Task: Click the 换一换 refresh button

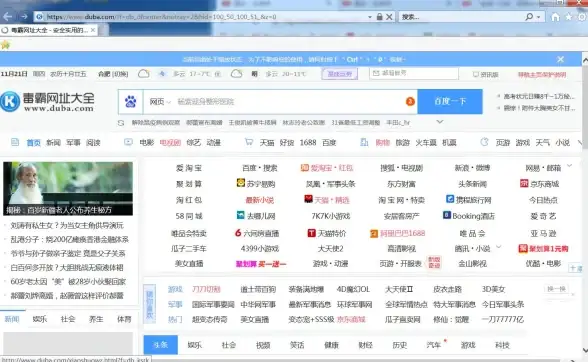Action: [556, 289]
